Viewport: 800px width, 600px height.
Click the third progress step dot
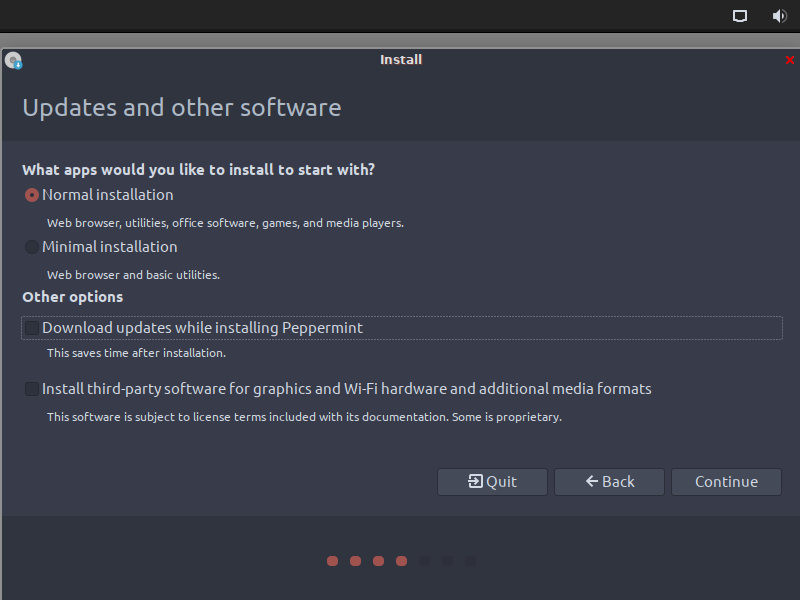(378, 561)
